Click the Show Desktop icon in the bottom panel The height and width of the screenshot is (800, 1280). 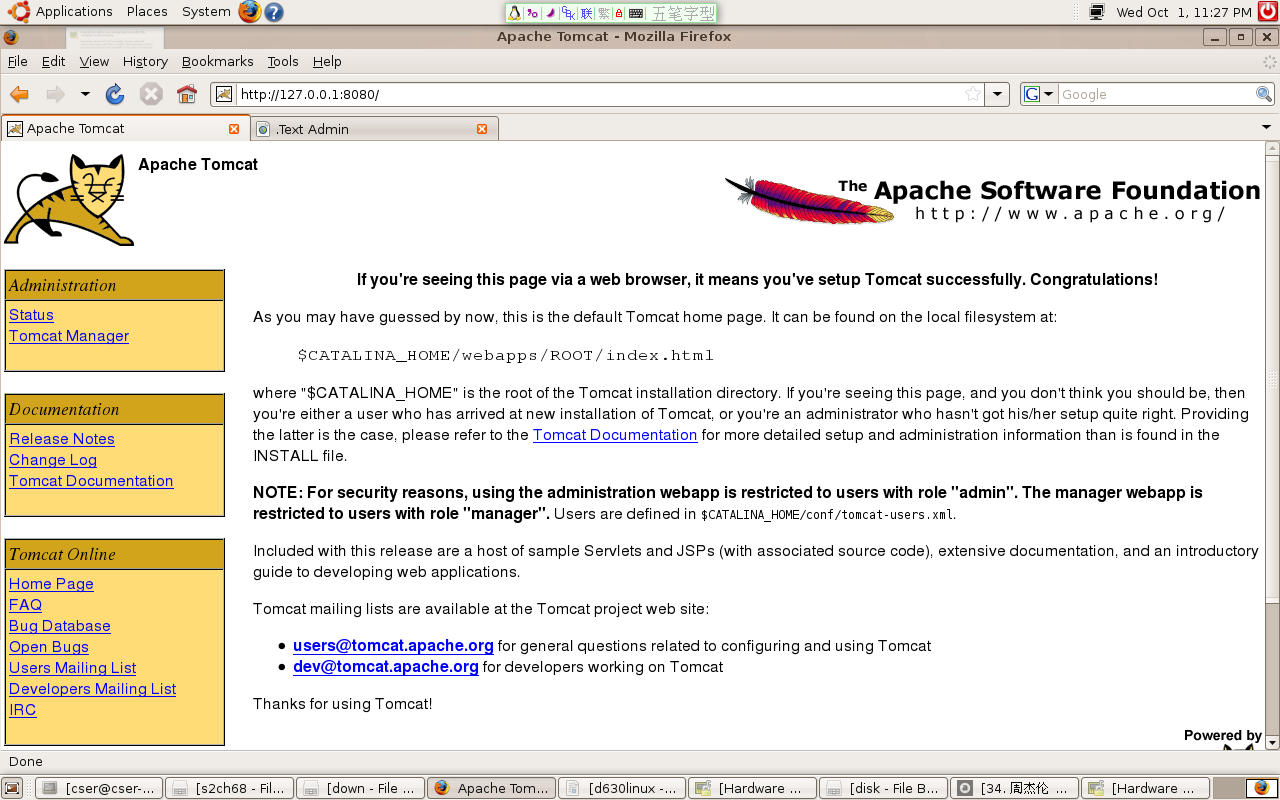click(x=12, y=788)
